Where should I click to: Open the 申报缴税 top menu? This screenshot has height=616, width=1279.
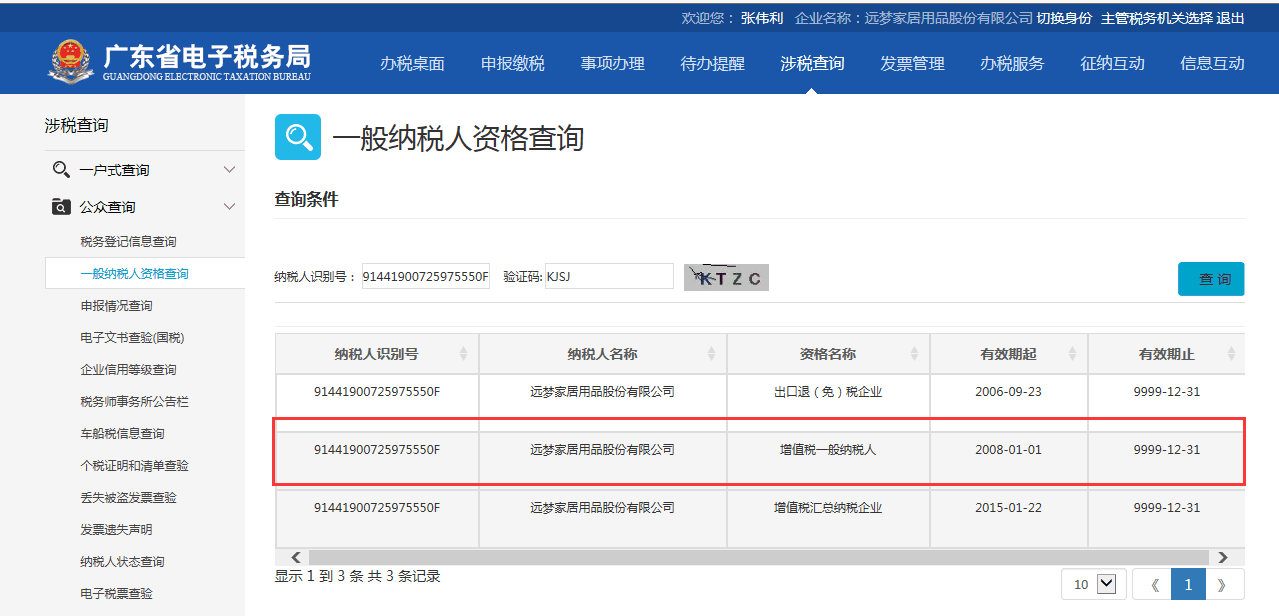(x=512, y=63)
